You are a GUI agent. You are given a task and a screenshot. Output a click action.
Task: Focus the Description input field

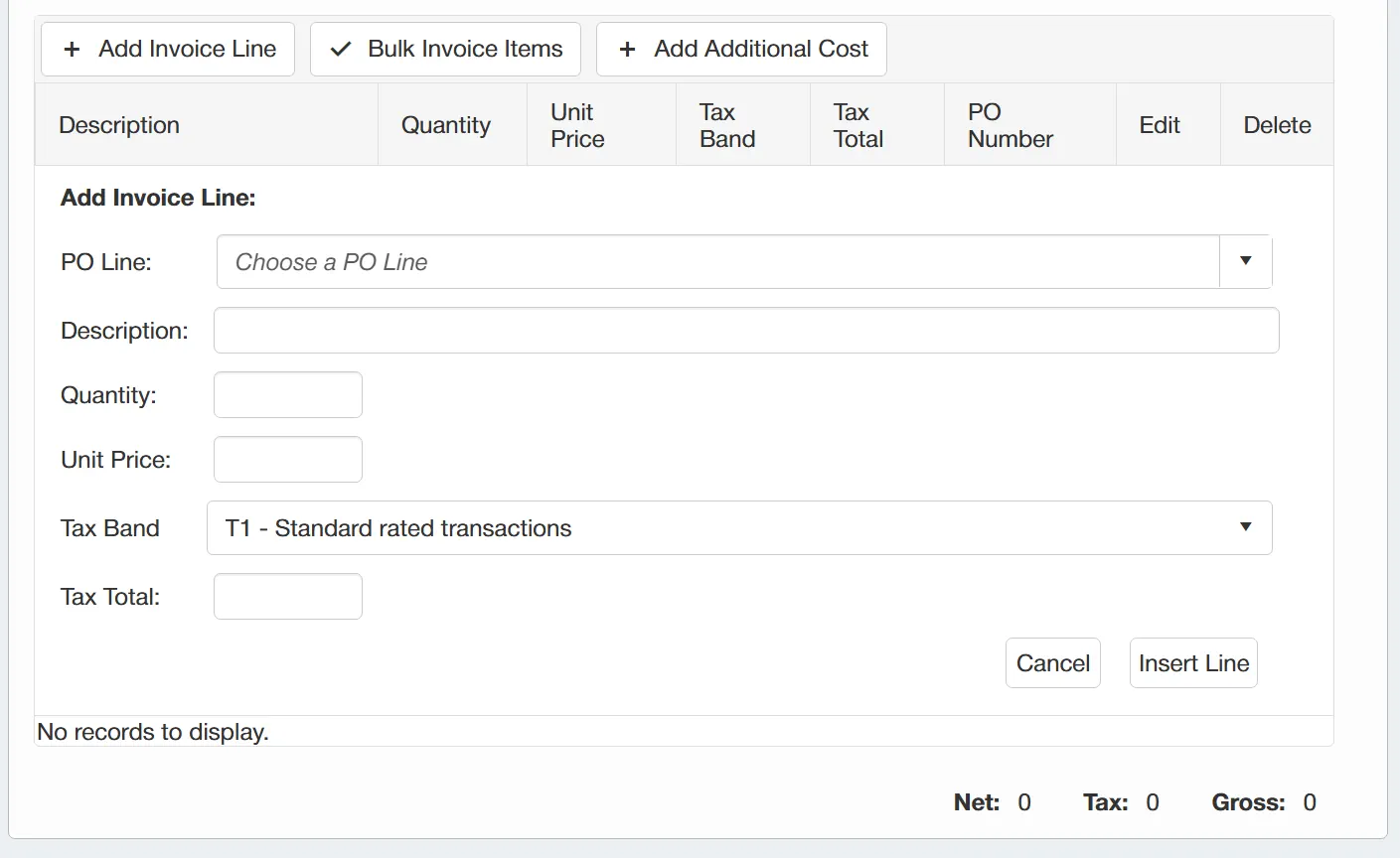(746, 331)
